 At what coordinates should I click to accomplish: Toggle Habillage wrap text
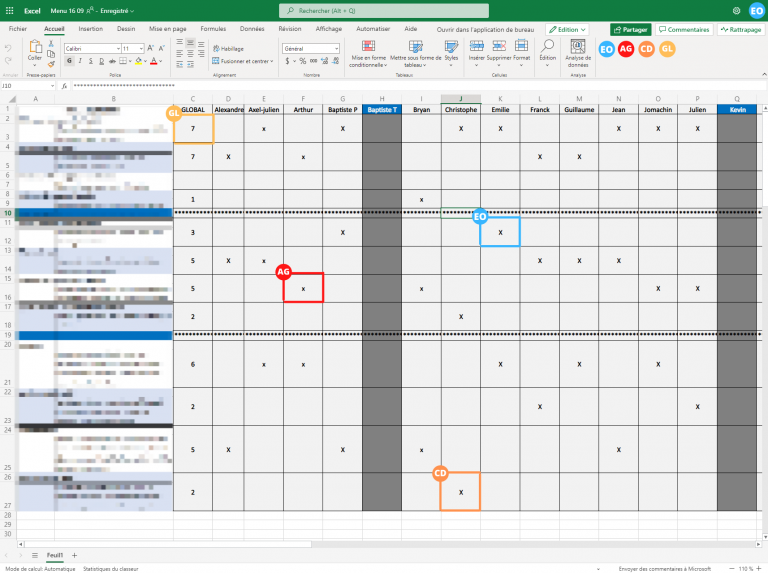(x=228, y=48)
